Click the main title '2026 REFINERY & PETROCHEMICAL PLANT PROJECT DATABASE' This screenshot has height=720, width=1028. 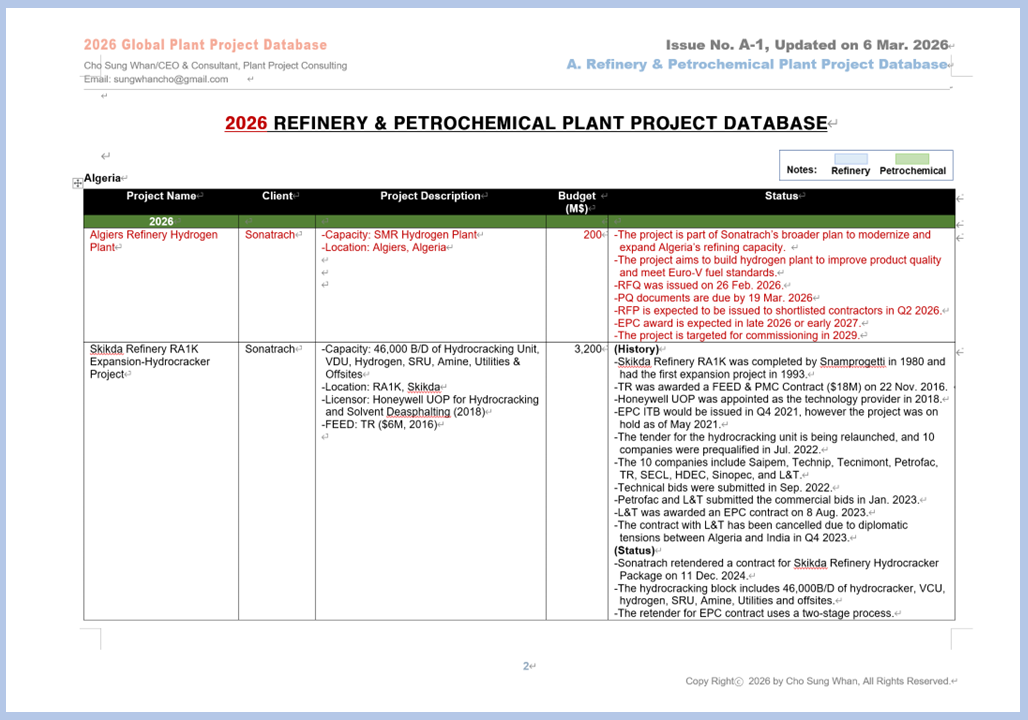(526, 123)
